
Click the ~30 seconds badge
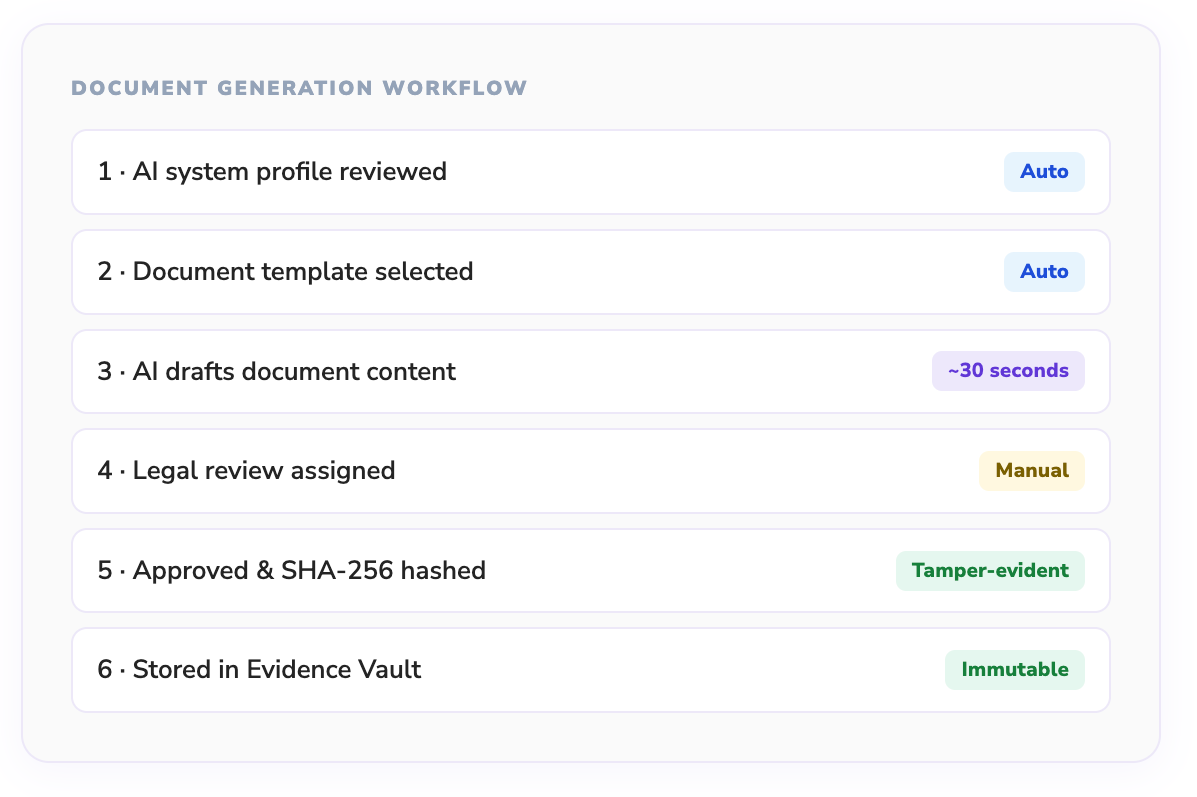pyautogui.click(x=1008, y=371)
